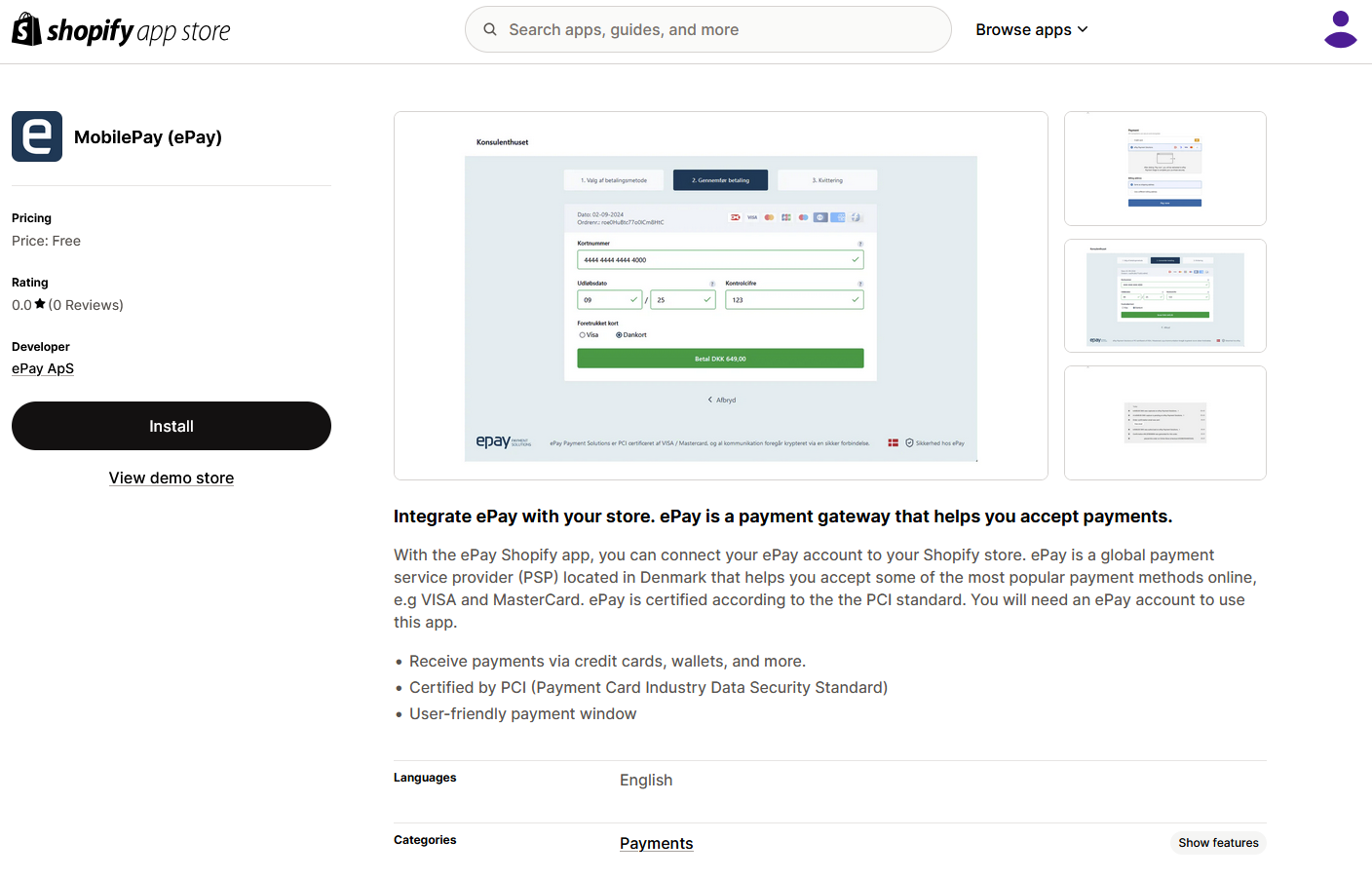Click the Categories label

[x=425, y=840]
